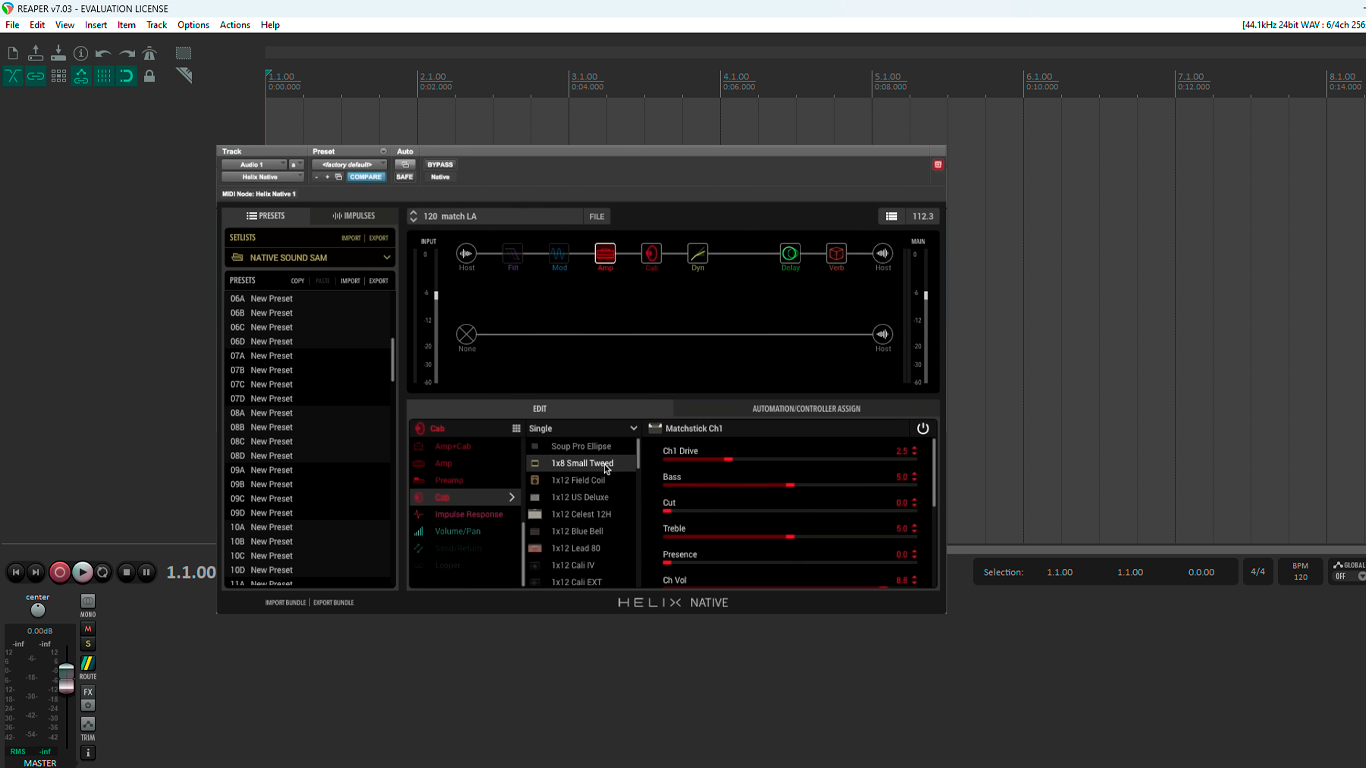Click the None input block on path 2
Image resolution: width=1366 pixels, height=768 pixels.
(467, 334)
